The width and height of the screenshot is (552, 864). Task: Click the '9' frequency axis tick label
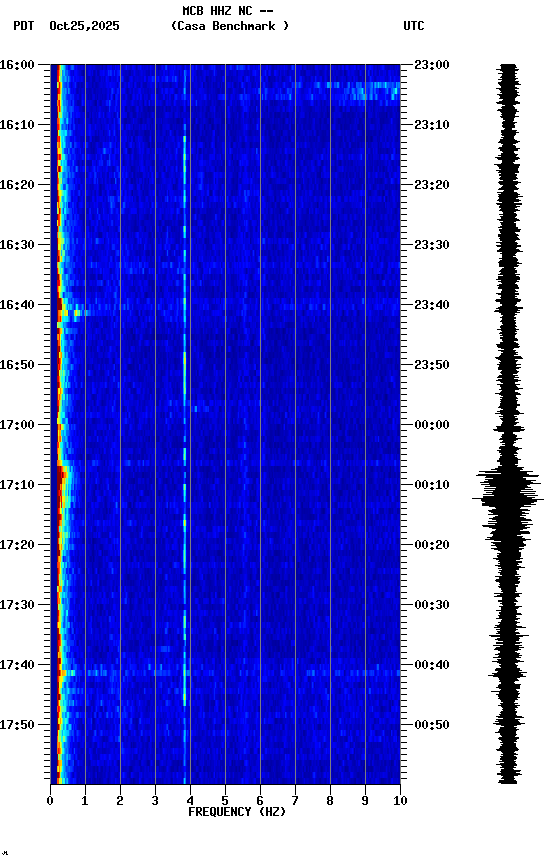[365, 801]
